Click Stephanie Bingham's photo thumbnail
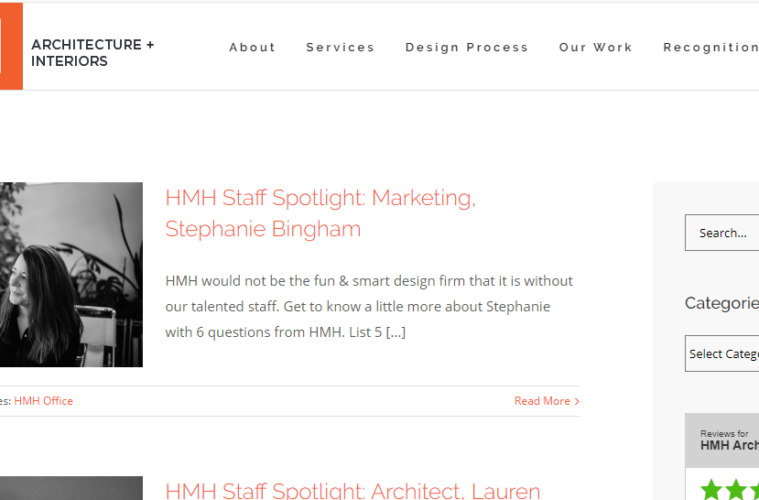The image size is (759, 500). (70, 274)
